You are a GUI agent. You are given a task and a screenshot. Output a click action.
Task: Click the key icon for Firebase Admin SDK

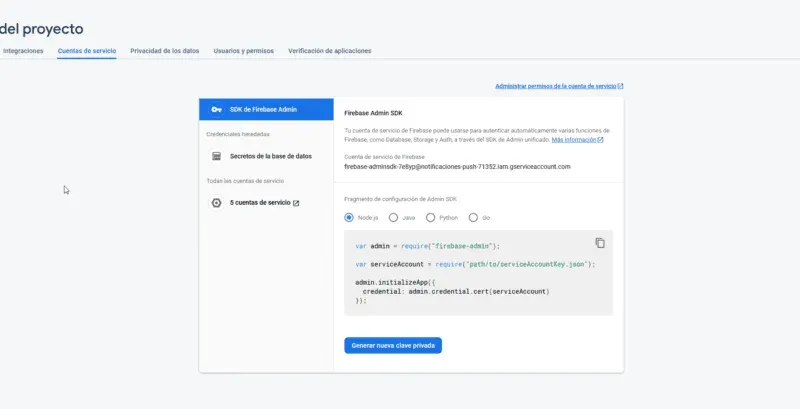216,109
